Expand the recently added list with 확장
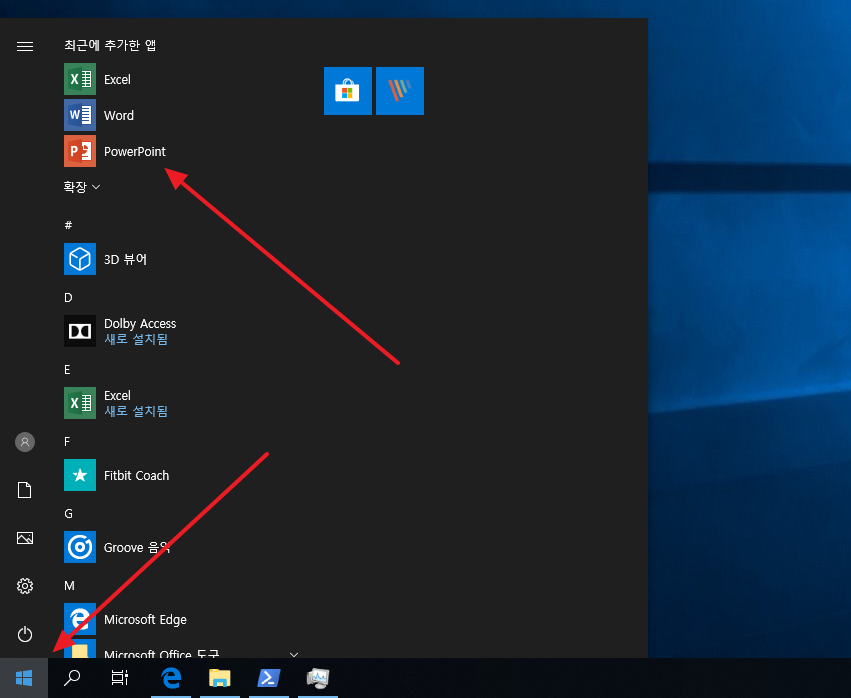The image size is (851, 698). point(82,187)
